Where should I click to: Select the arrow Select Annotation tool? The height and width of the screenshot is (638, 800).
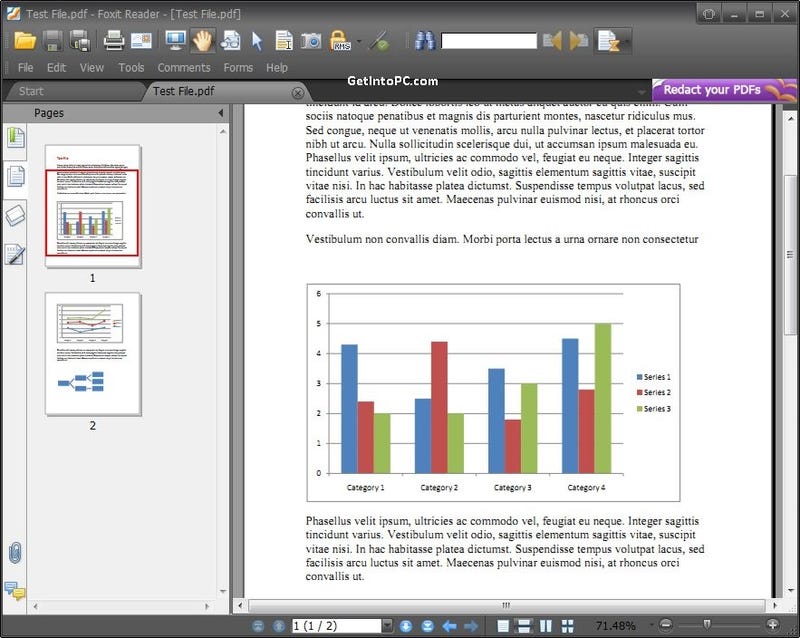257,41
